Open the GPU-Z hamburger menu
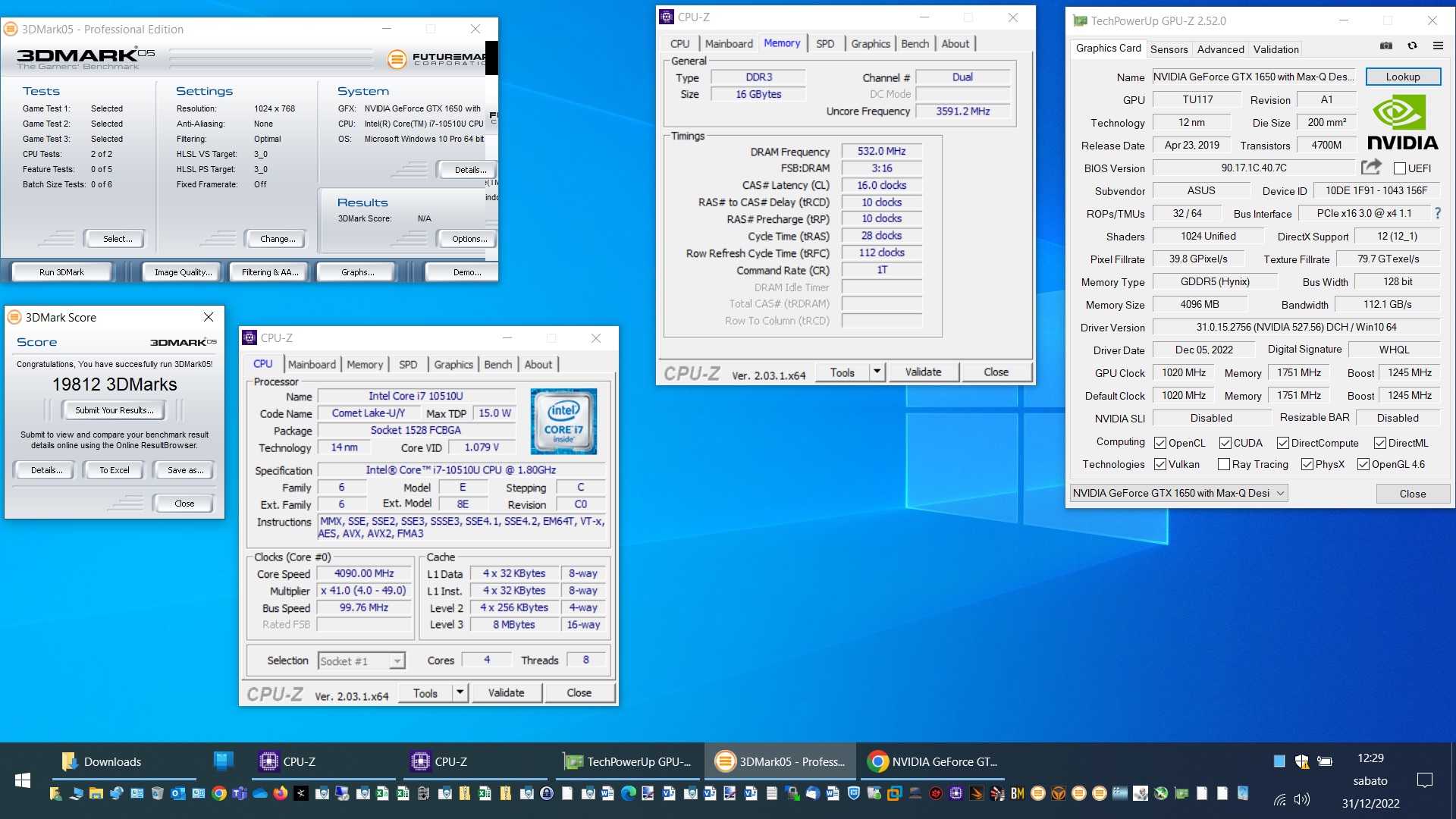This screenshot has height=819, width=1456. pos(1438,46)
